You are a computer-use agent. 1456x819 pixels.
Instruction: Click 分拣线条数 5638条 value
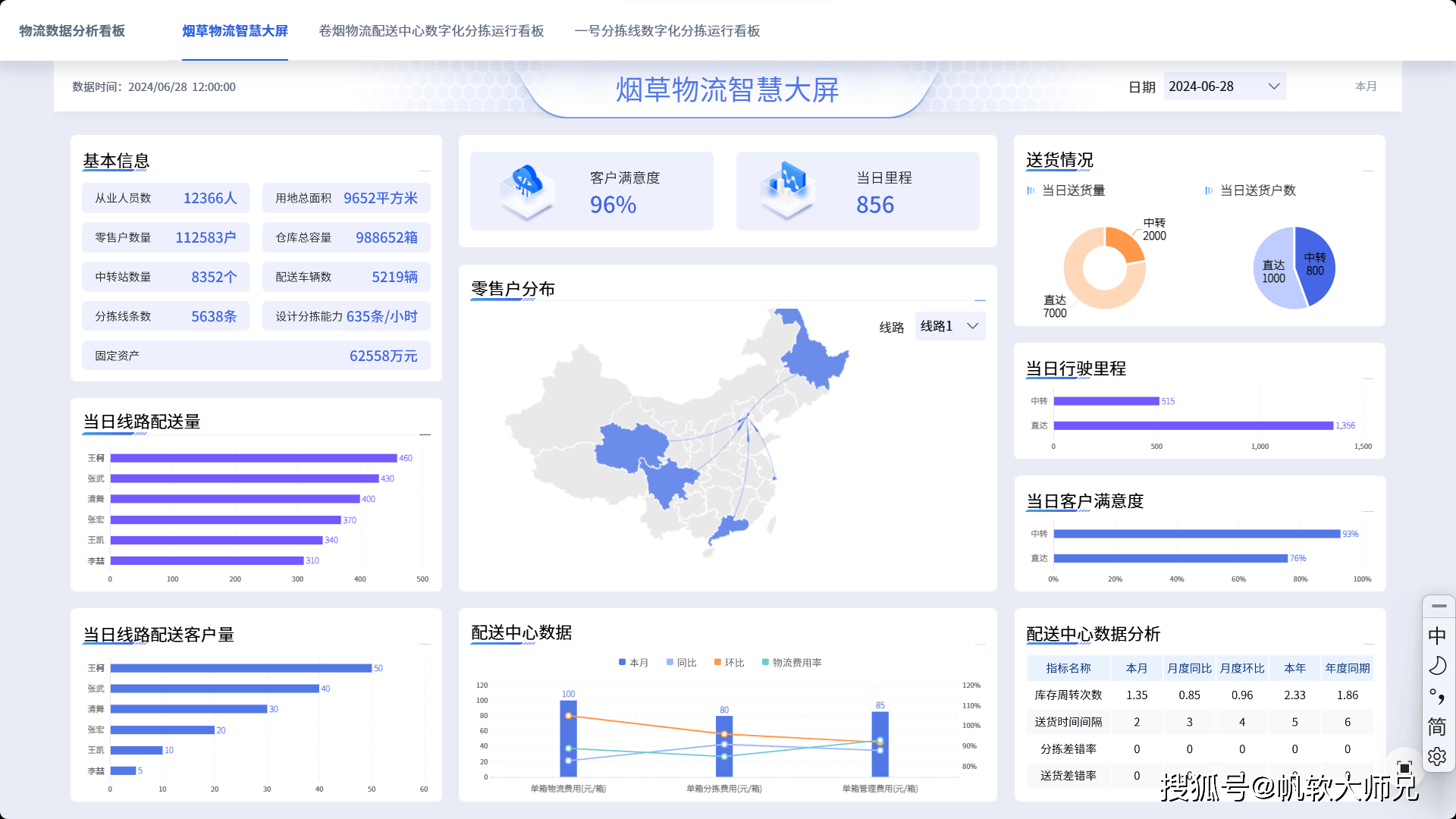point(214,316)
